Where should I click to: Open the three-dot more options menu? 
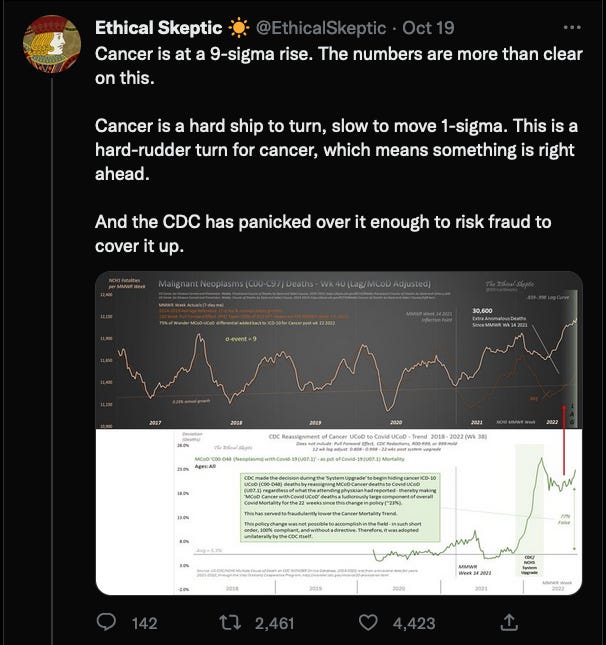coord(575,23)
